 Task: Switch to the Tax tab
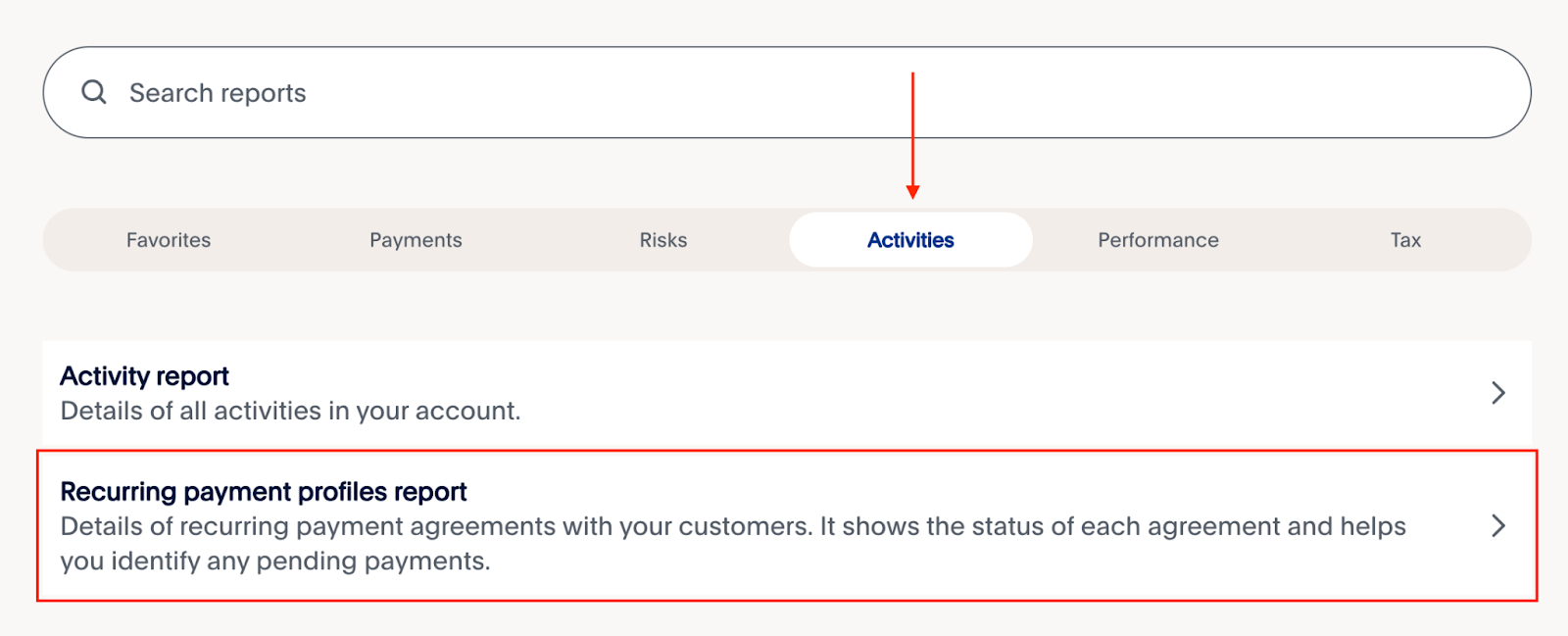[x=1405, y=240]
